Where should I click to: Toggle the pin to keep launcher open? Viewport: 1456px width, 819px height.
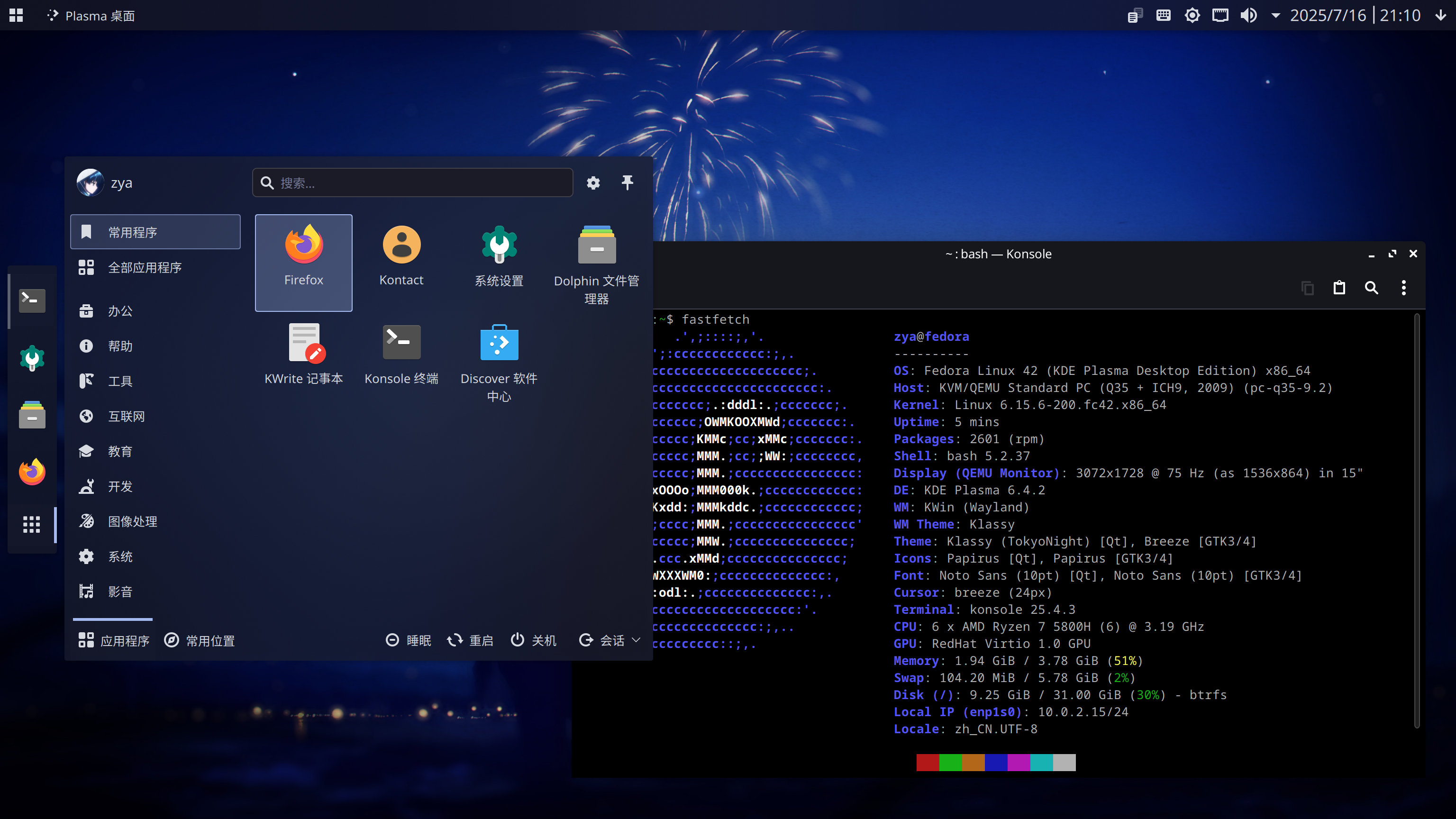coord(627,182)
